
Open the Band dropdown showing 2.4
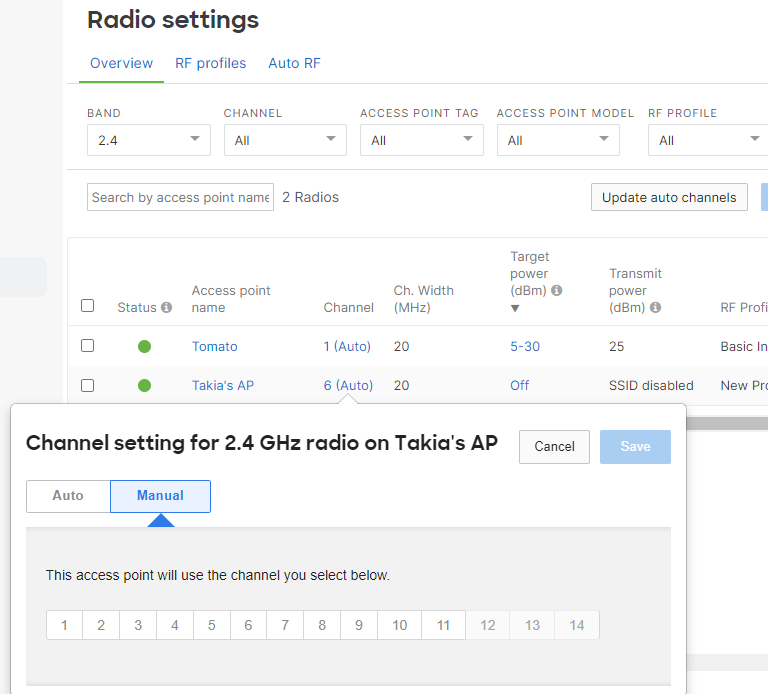coord(149,140)
